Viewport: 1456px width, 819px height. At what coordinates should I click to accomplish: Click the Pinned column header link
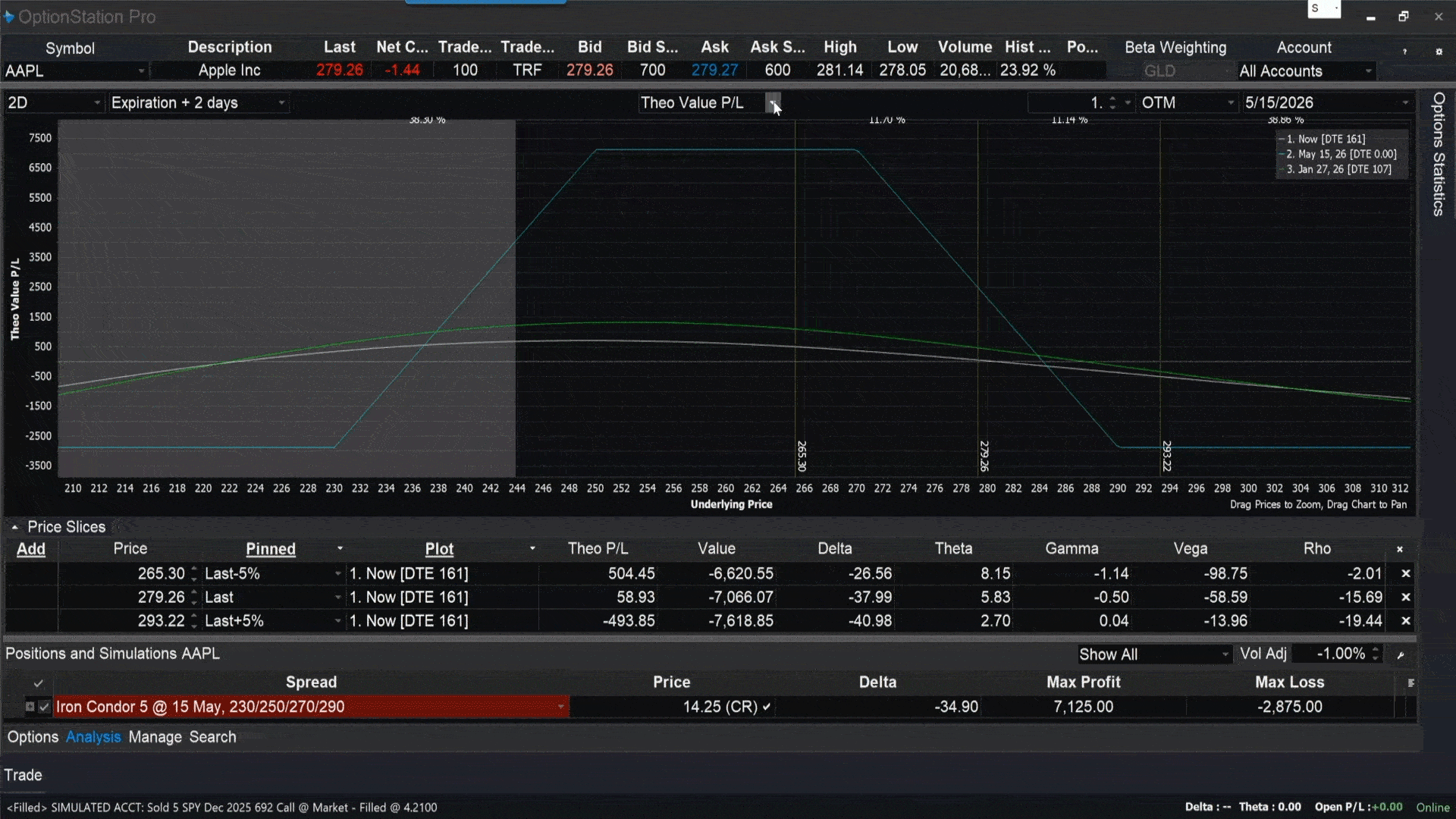click(270, 549)
